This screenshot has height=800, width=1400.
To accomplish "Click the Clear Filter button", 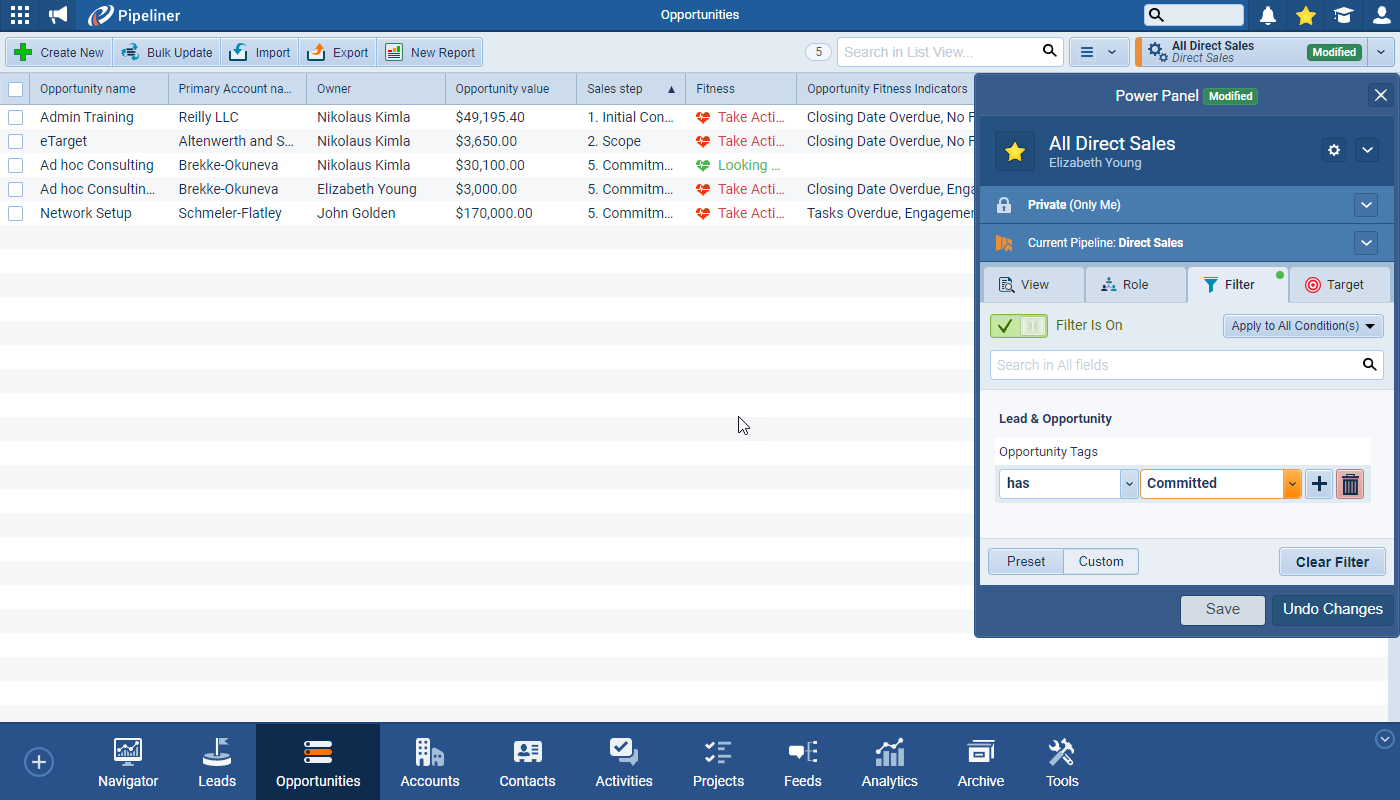I will coord(1331,562).
